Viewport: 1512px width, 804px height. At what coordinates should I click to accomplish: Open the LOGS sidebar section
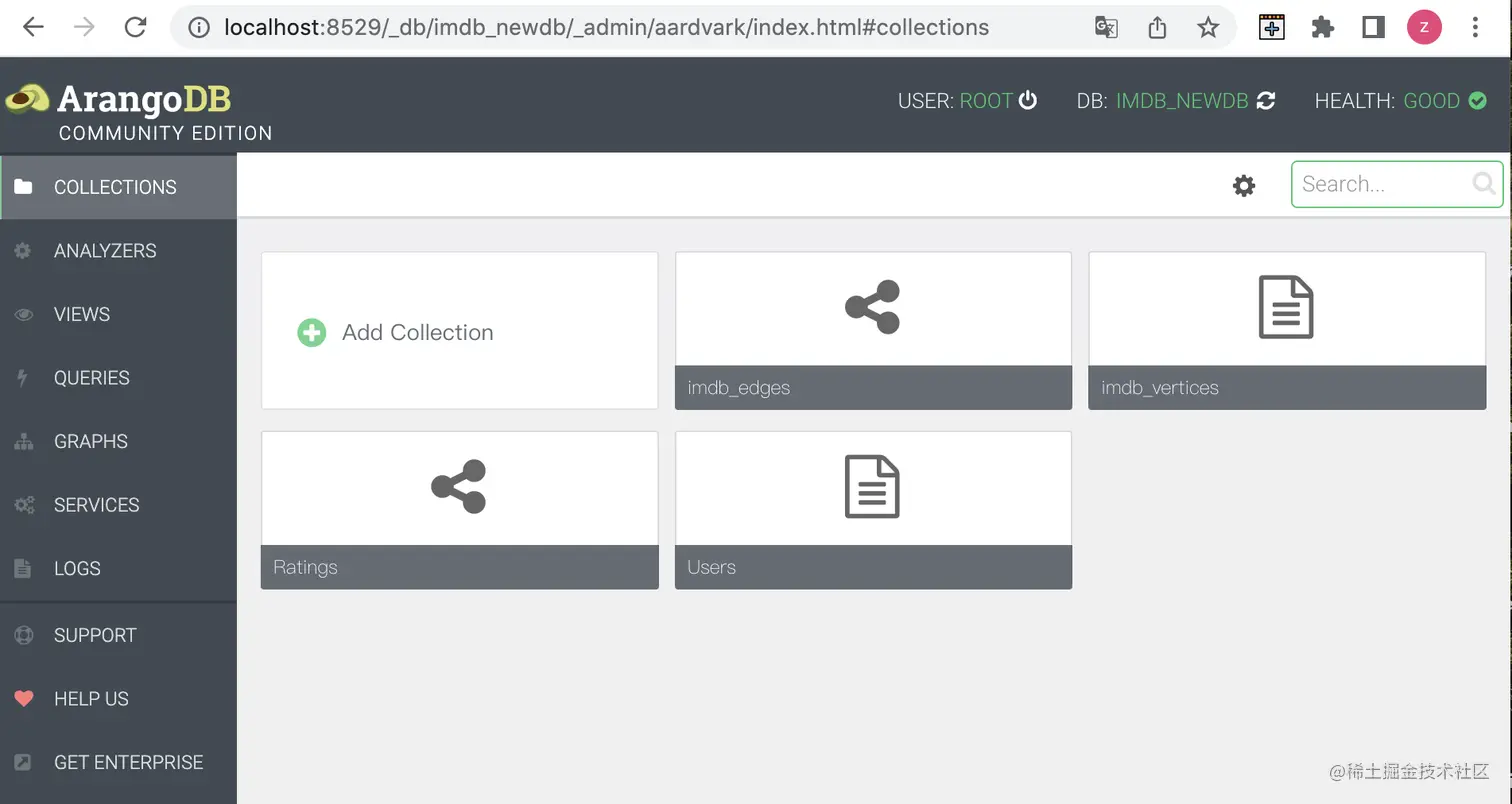[x=118, y=568]
